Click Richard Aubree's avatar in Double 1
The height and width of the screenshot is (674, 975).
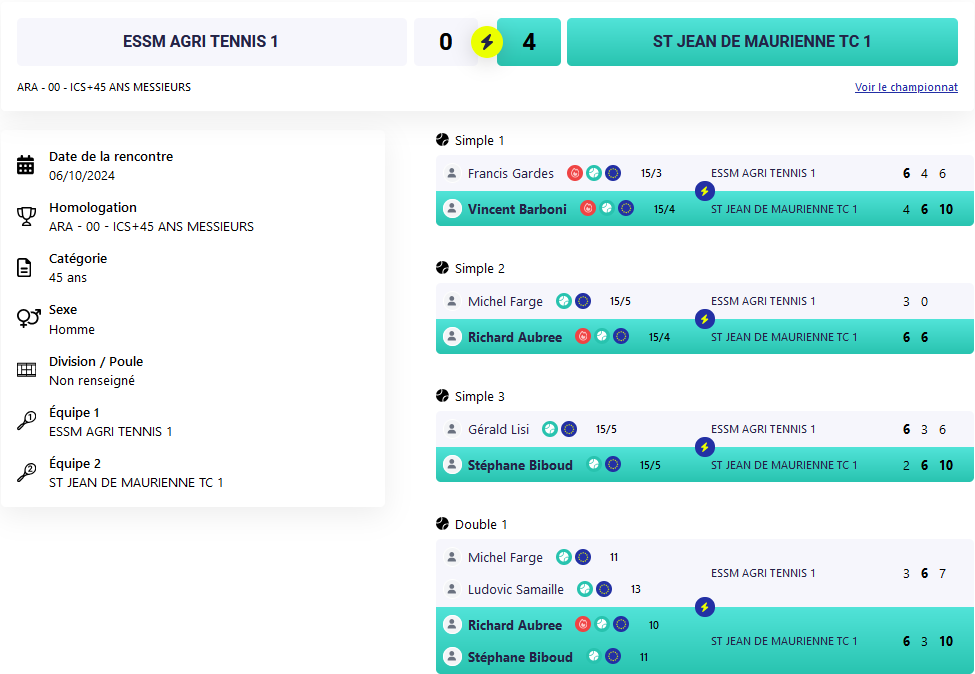coord(452,625)
